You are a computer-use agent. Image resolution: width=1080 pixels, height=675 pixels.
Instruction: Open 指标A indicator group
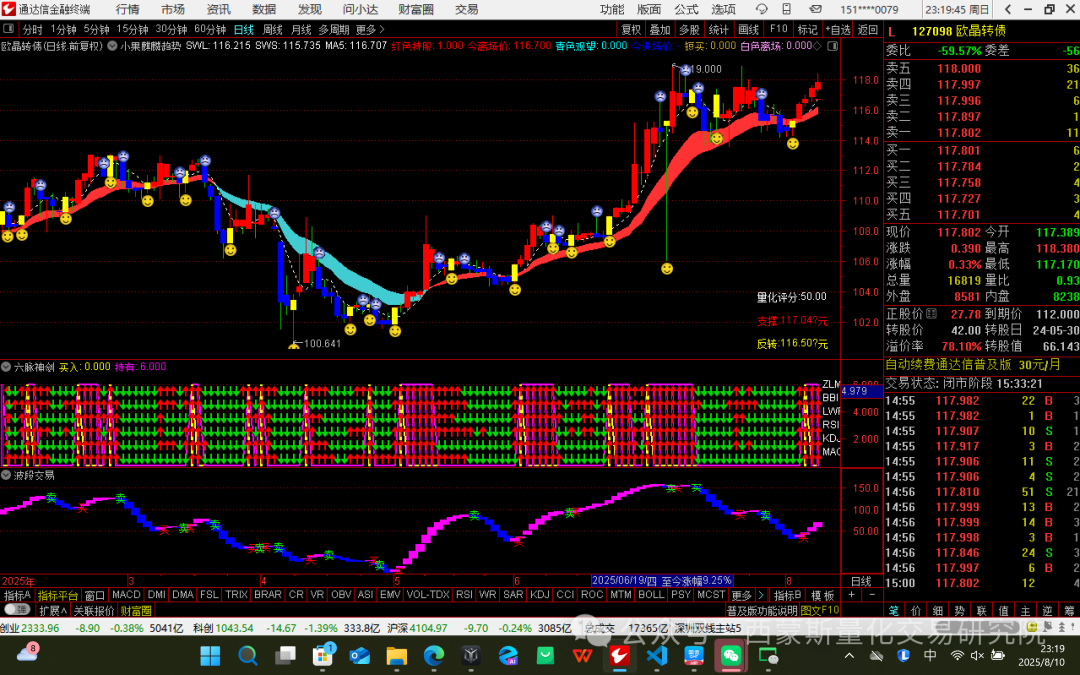point(17,595)
